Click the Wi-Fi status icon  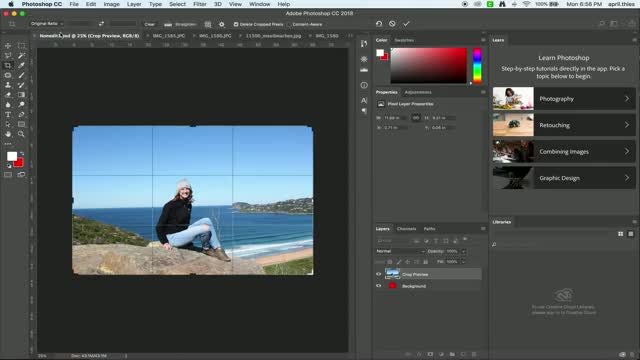pyautogui.click(x=527, y=4)
